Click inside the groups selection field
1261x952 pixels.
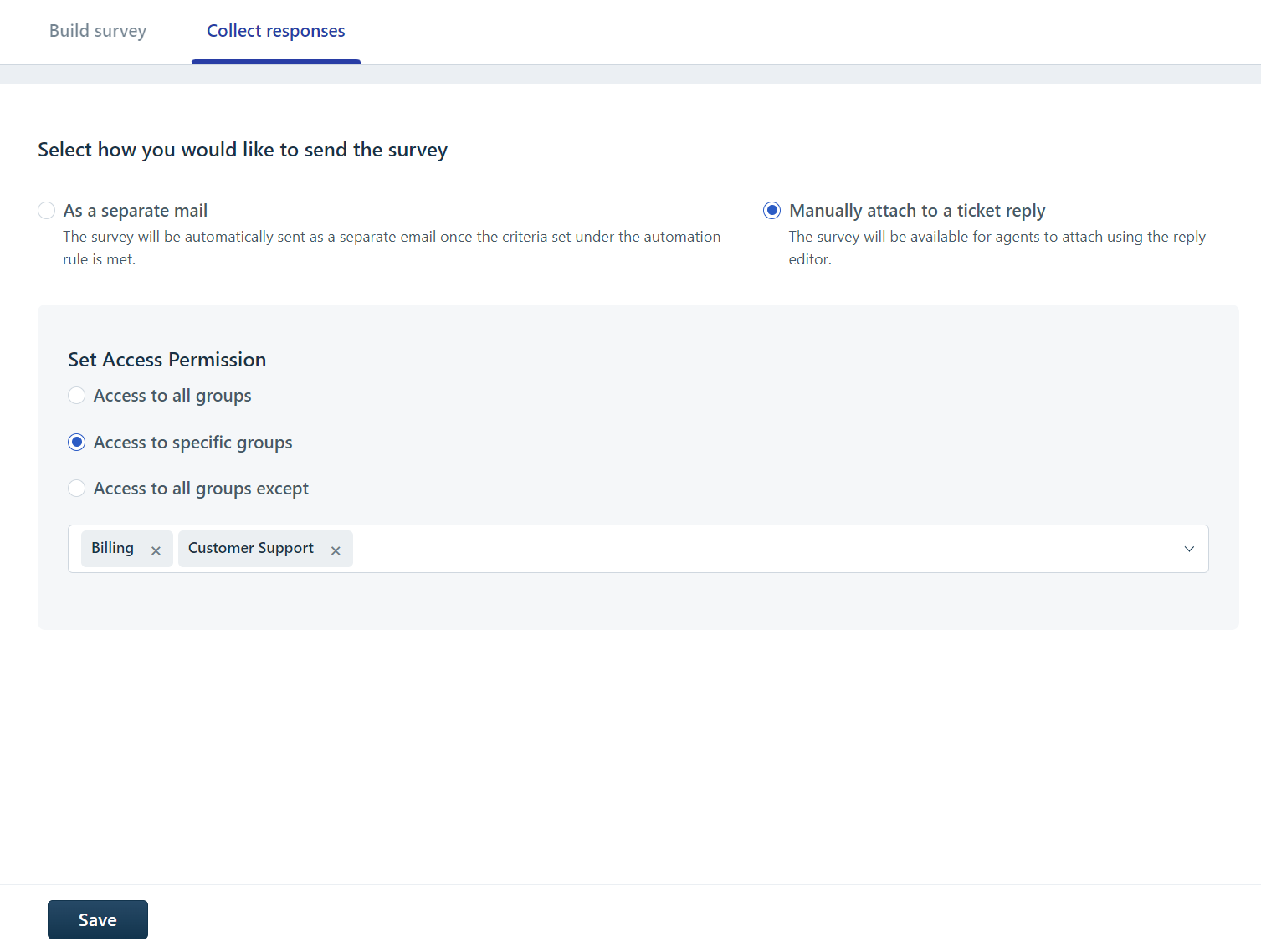tap(638, 549)
